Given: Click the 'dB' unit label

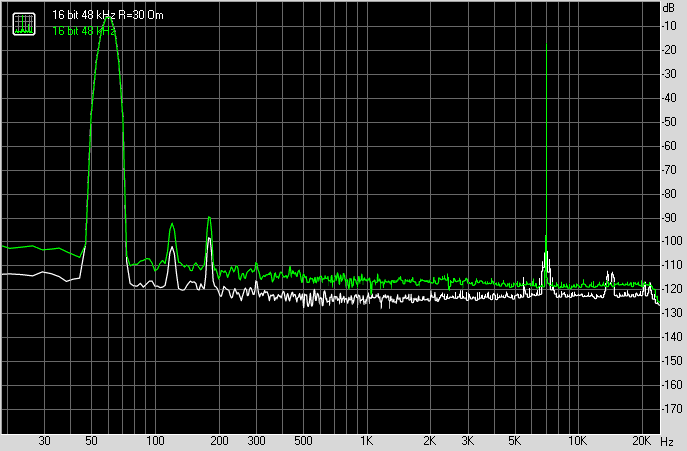Looking at the screenshot, I should (669, 7).
